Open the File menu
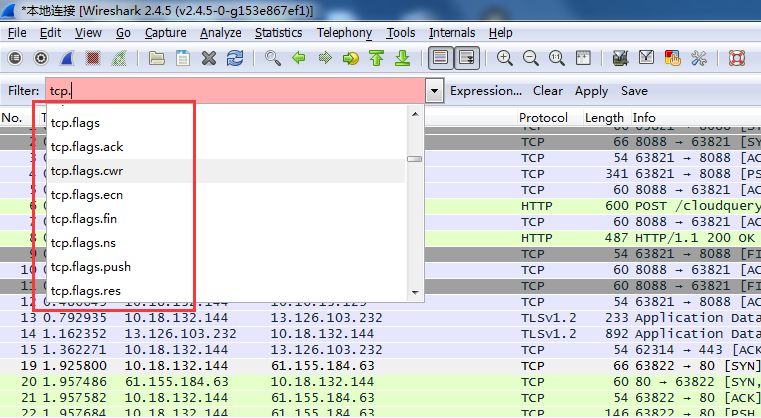The width and height of the screenshot is (761, 418). (17, 33)
